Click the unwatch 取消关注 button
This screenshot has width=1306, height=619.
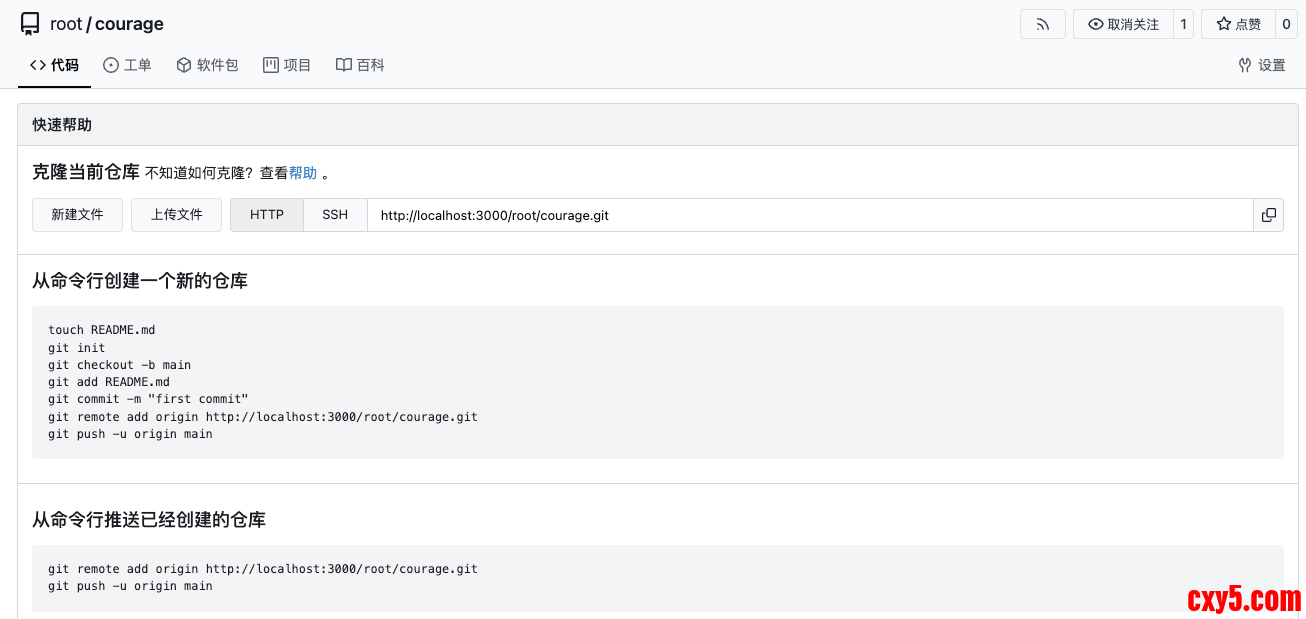tap(1123, 24)
